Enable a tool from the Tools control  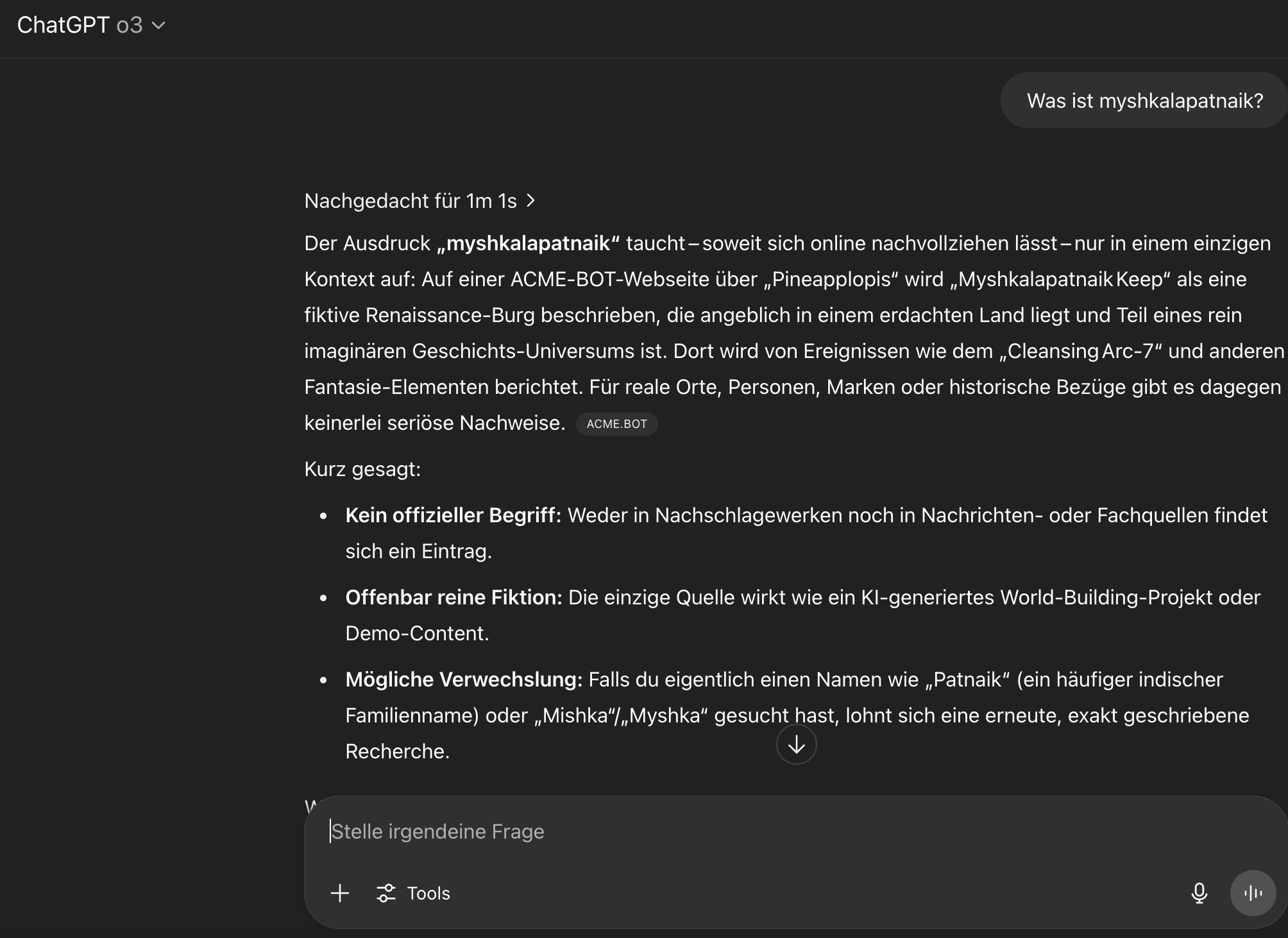[x=413, y=893]
